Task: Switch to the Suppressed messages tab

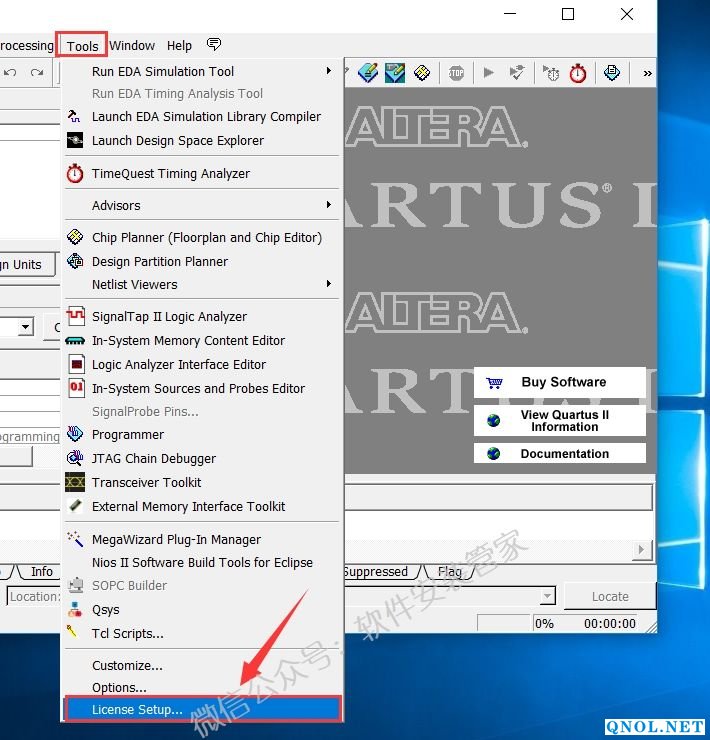Action: point(375,572)
